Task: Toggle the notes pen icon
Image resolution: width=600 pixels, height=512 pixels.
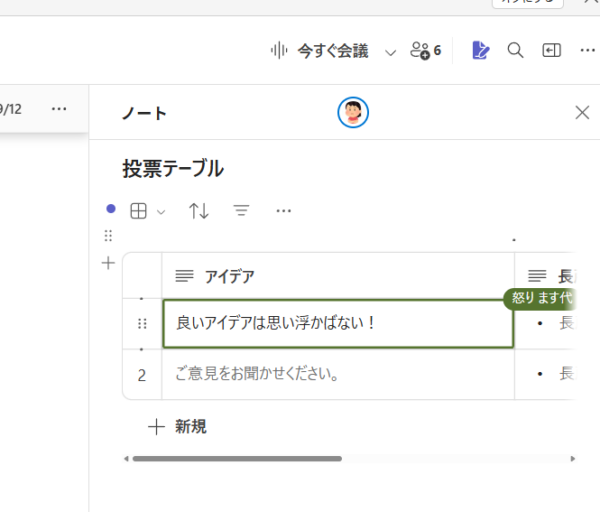Action: [481, 51]
